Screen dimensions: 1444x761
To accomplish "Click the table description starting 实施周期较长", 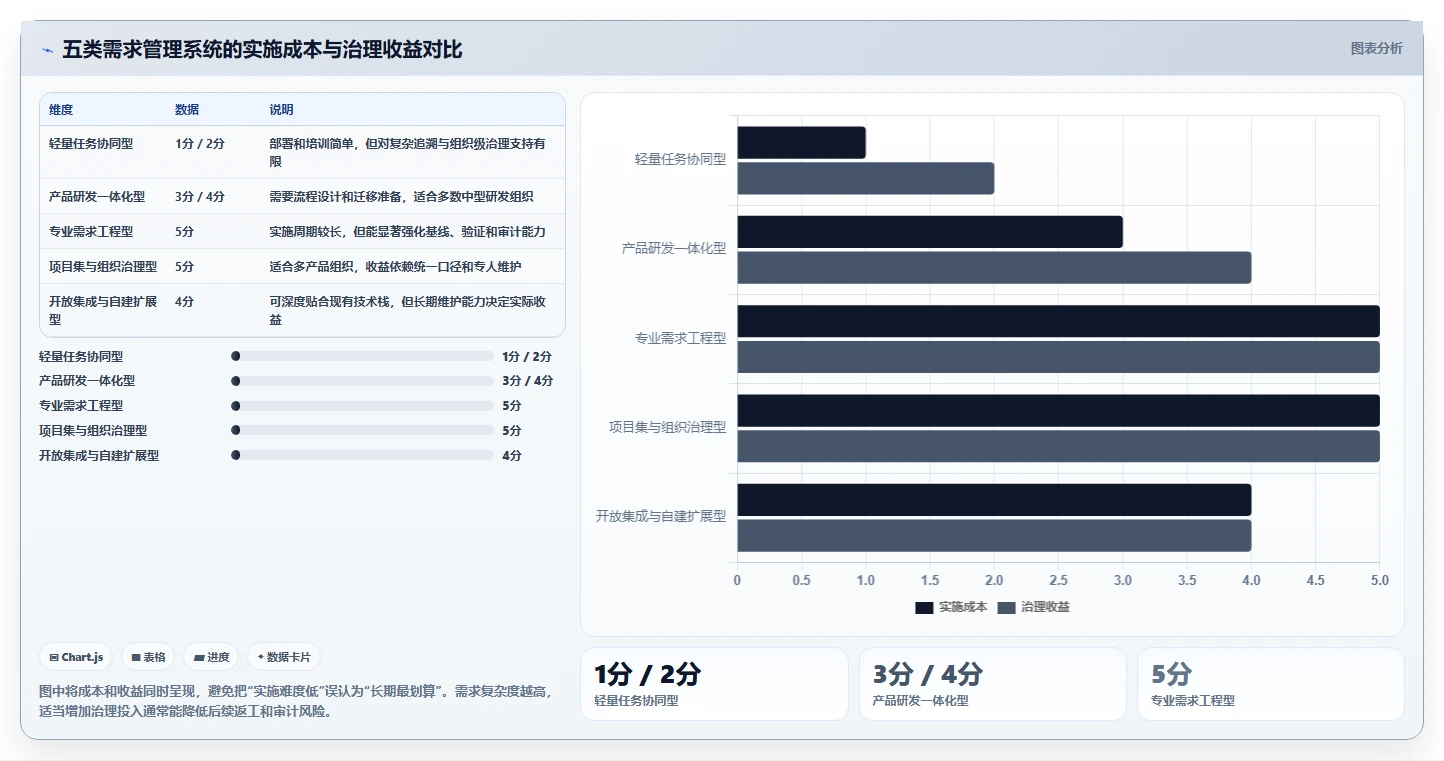I will [x=407, y=231].
